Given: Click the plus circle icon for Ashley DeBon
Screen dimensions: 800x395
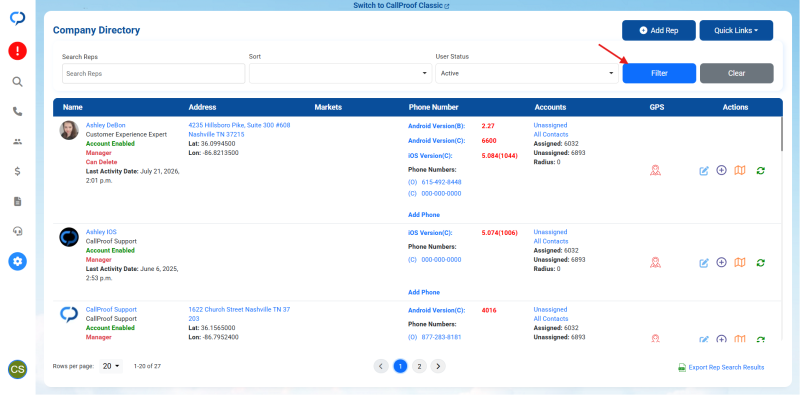Looking at the screenshot, I should pos(721,170).
